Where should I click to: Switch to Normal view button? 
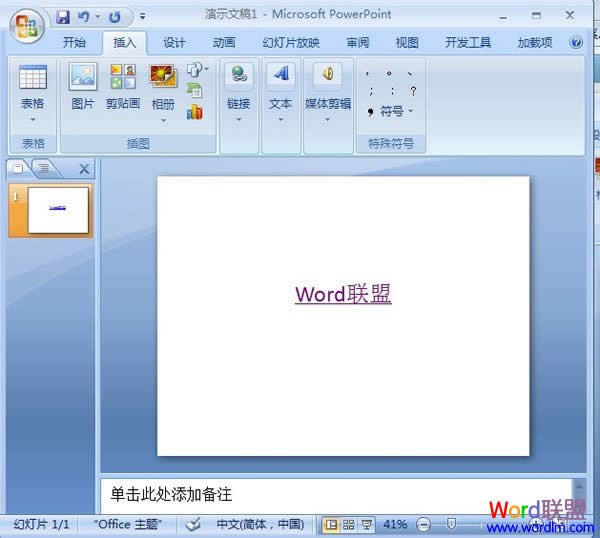331,525
